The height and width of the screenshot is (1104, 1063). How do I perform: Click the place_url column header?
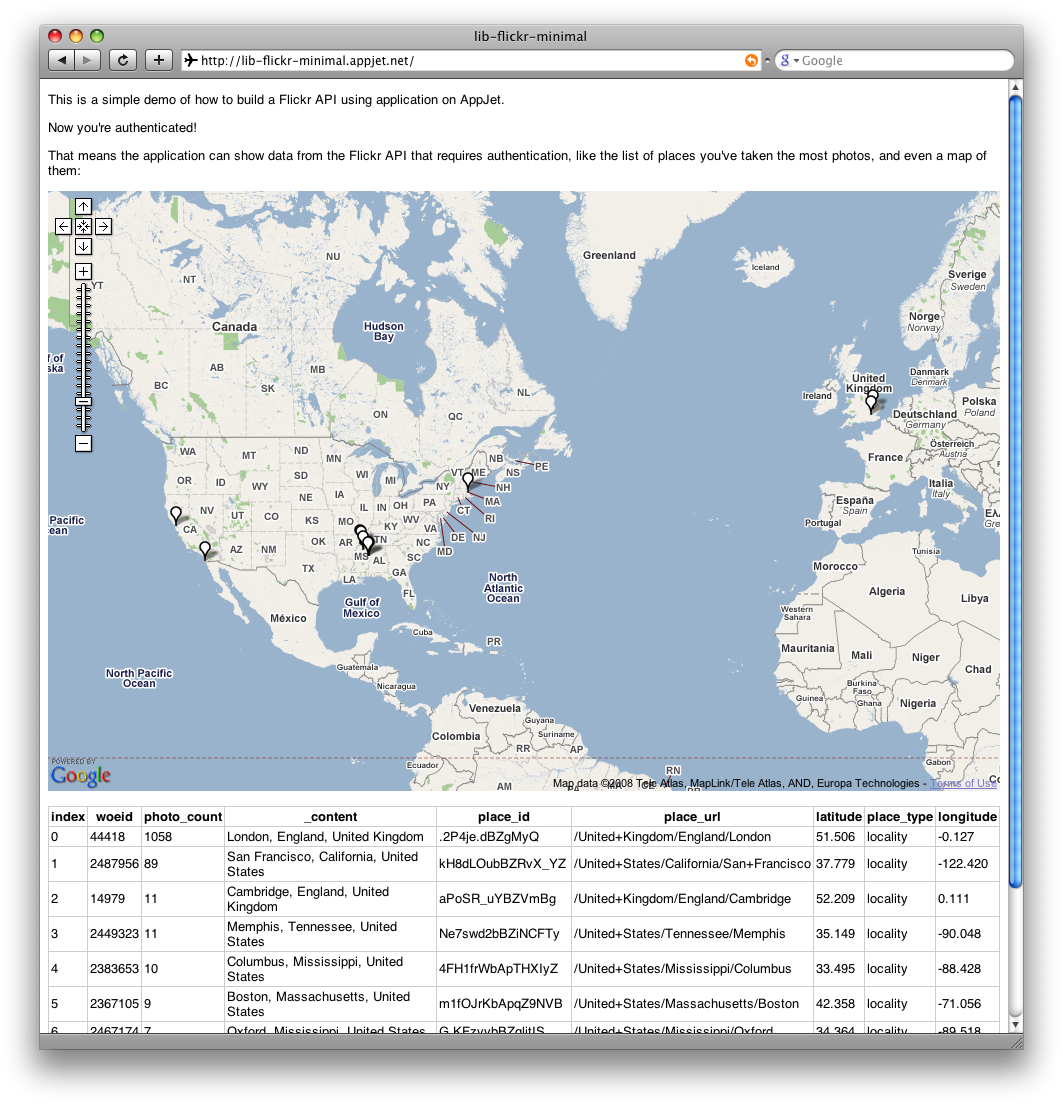[692, 817]
